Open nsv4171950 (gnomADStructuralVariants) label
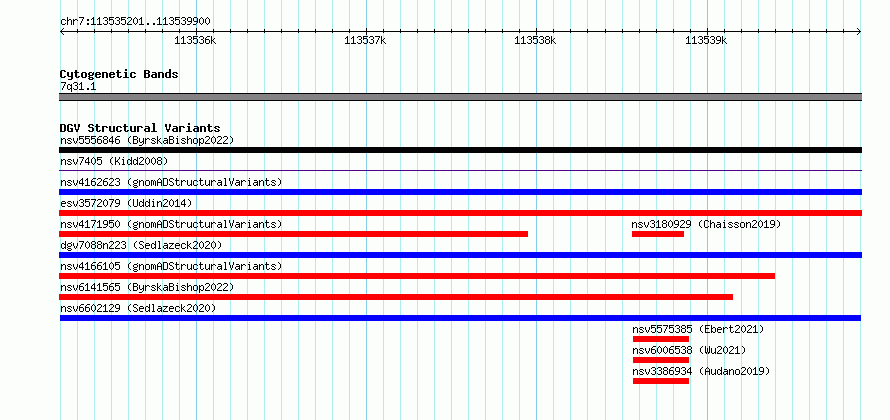Image resolution: width=890 pixels, height=420 pixels. [x=171, y=224]
